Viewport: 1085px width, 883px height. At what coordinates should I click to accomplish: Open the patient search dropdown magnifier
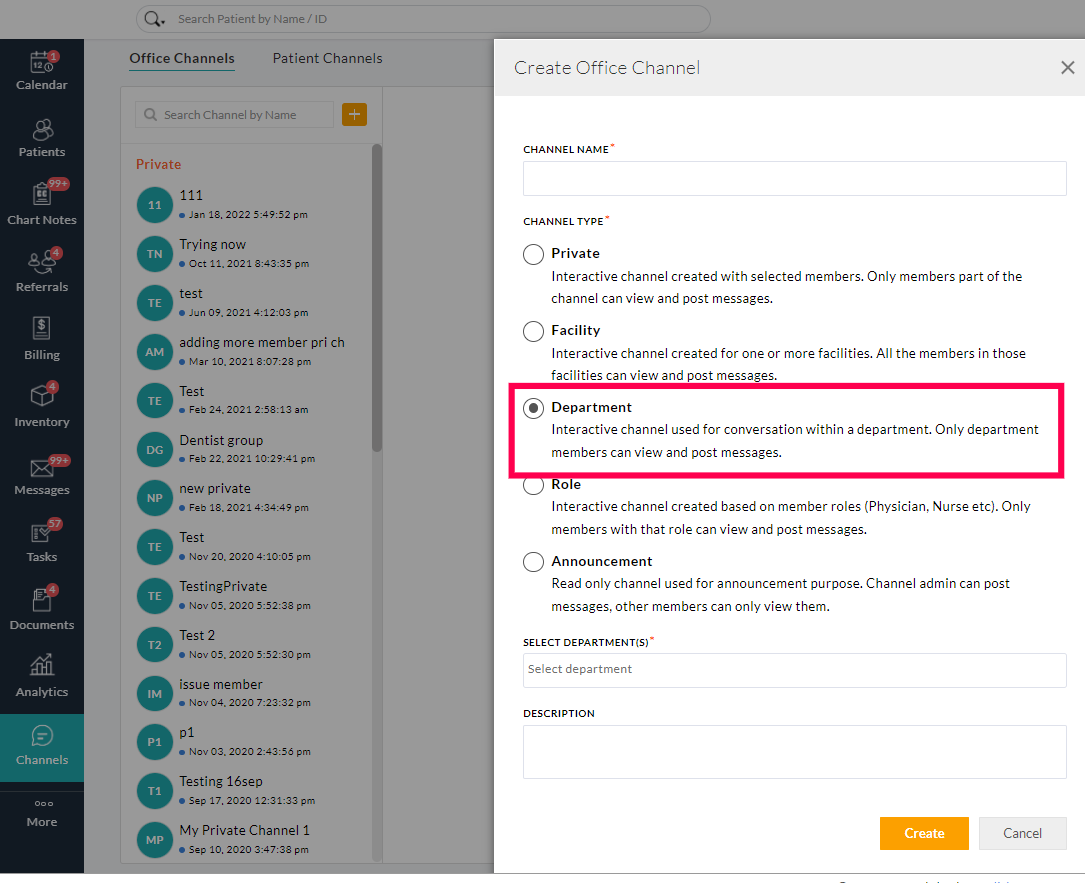pos(153,19)
